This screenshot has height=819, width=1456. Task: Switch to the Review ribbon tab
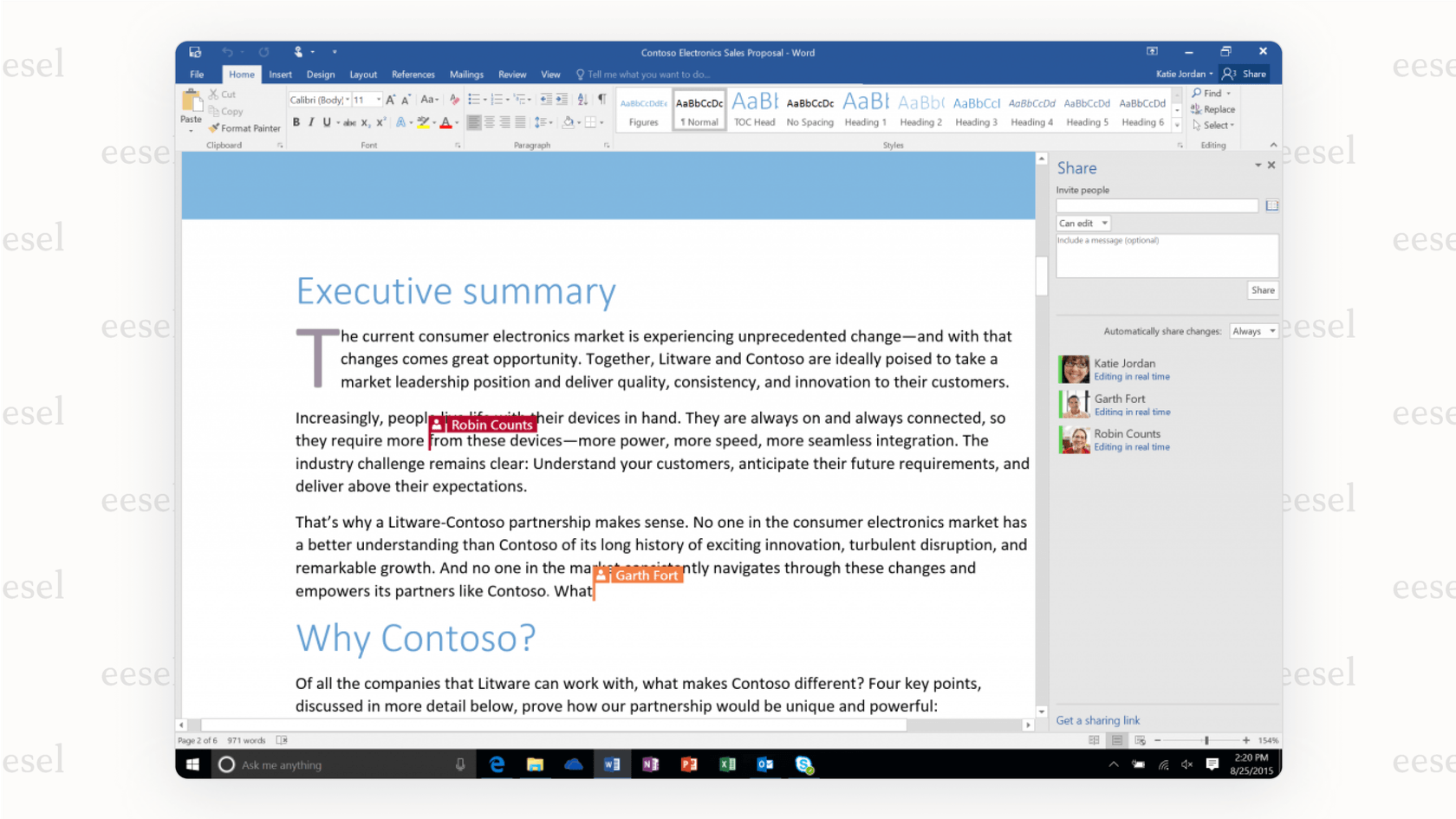click(x=512, y=75)
